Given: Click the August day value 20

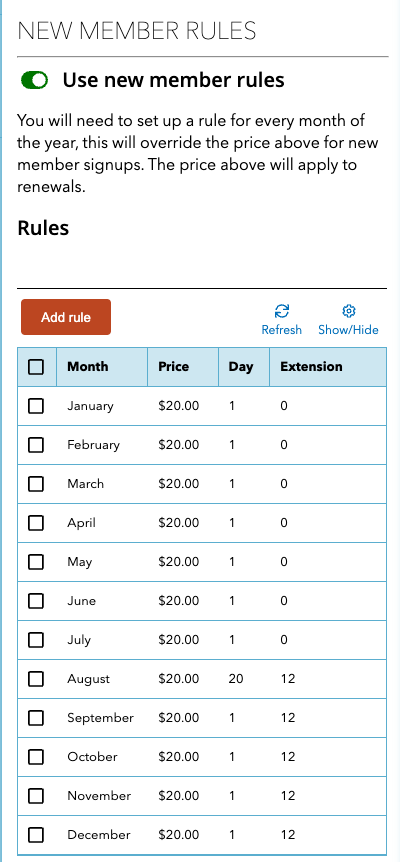Looking at the screenshot, I should click(x=236, y=679).
